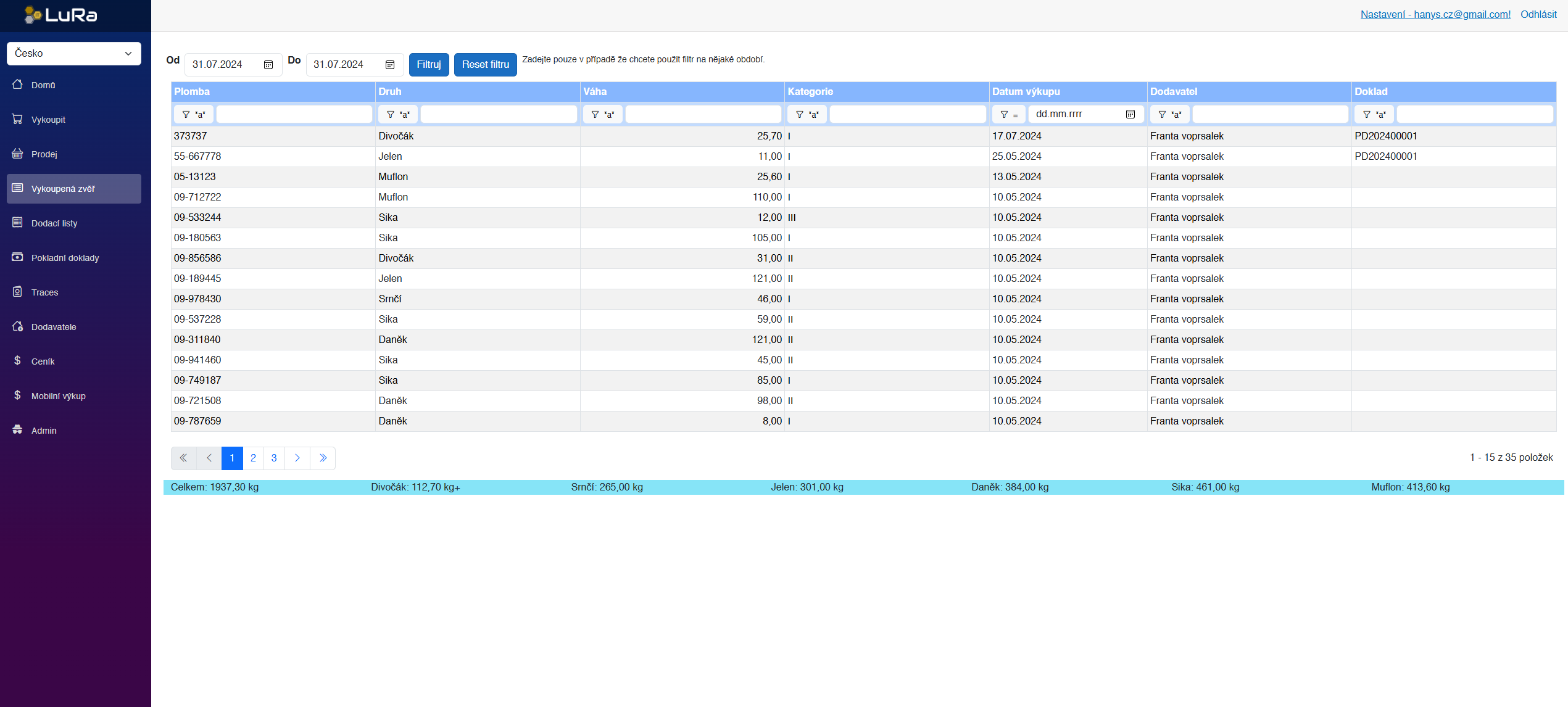Open calendar in Datum výkupu filter
1568x707 pixels.
tap(1130, 114)
